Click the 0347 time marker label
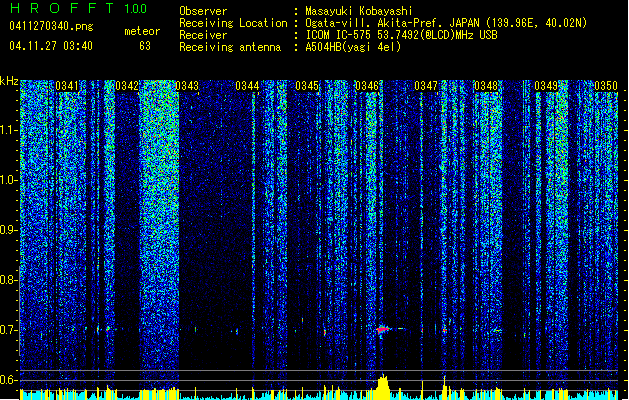Screen dimensions: 629x400 pyautogui.click(x=426, y=86)
